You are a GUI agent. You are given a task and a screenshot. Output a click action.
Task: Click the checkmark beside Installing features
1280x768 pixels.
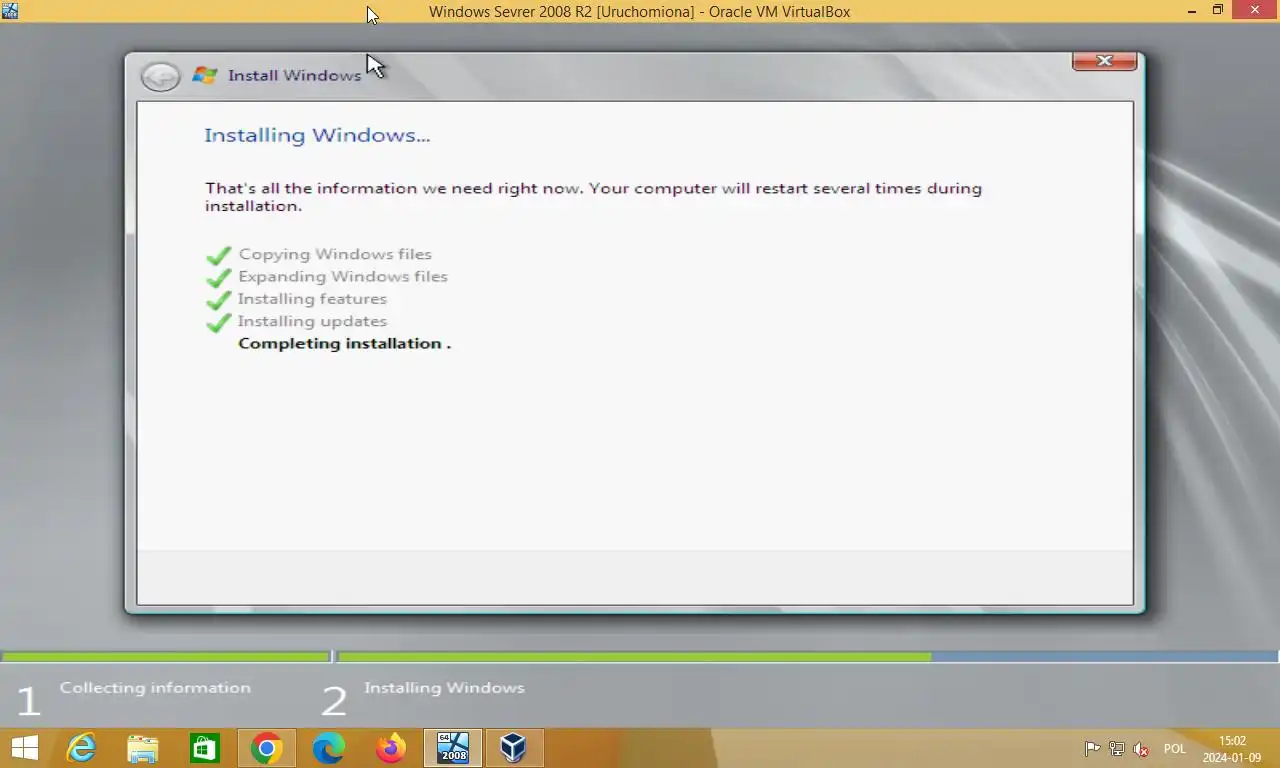coord(219,299)
